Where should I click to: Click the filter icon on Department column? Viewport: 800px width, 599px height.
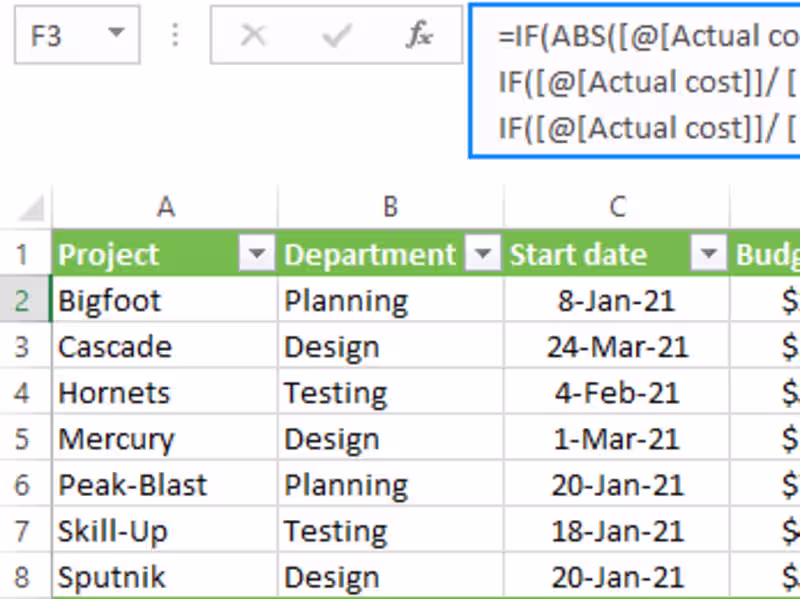coord(484,254)
